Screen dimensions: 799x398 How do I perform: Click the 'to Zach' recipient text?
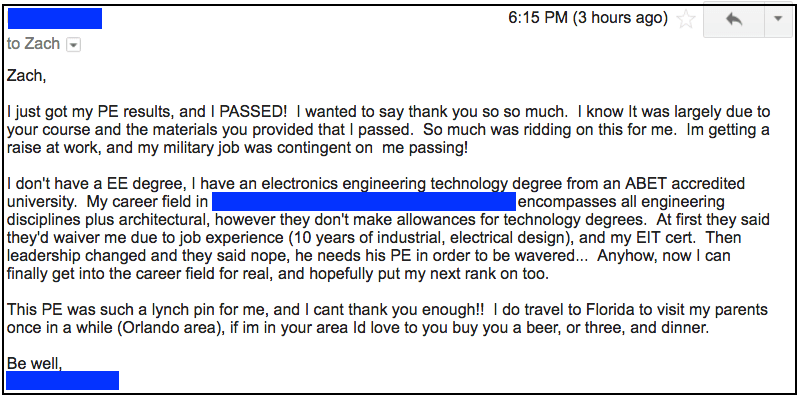click(x=33, y=44)
